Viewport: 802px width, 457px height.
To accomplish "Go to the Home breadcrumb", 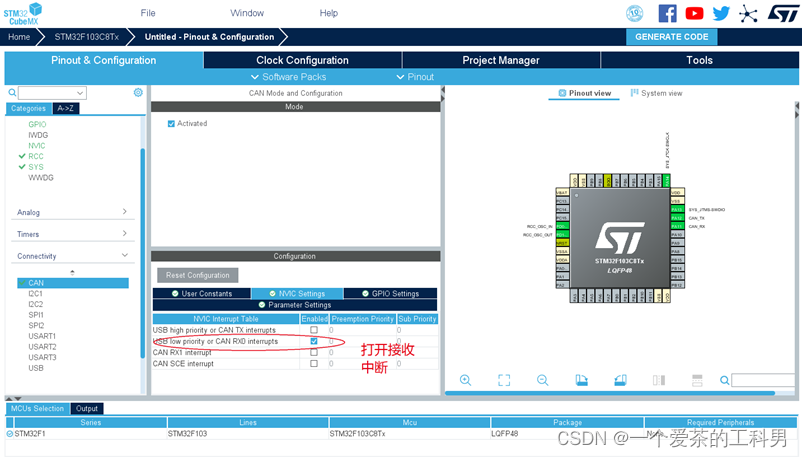I will (19, 37).
